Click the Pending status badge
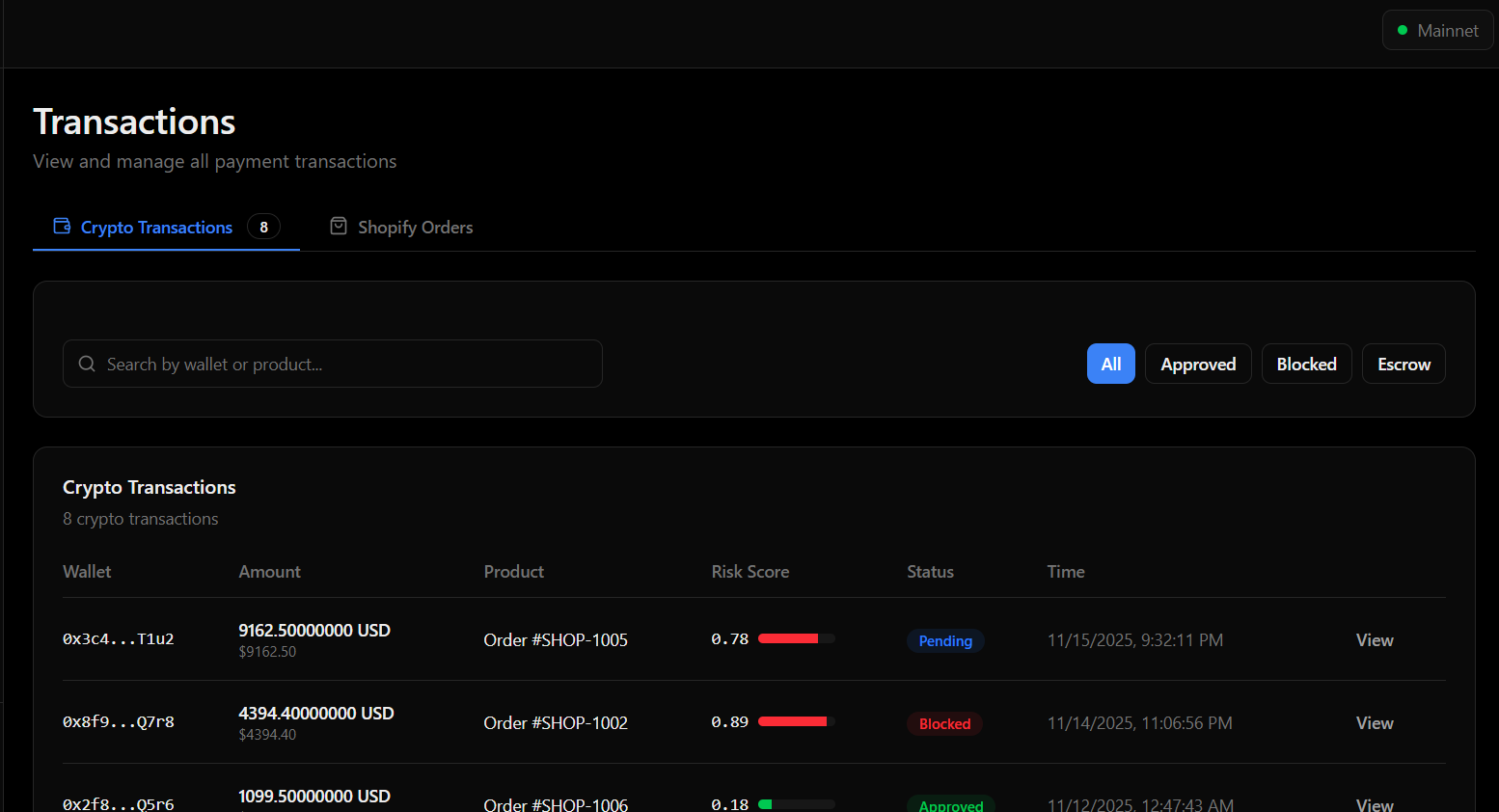The width and height of the screenshot is (1499, 812). (x=945, y=640)
